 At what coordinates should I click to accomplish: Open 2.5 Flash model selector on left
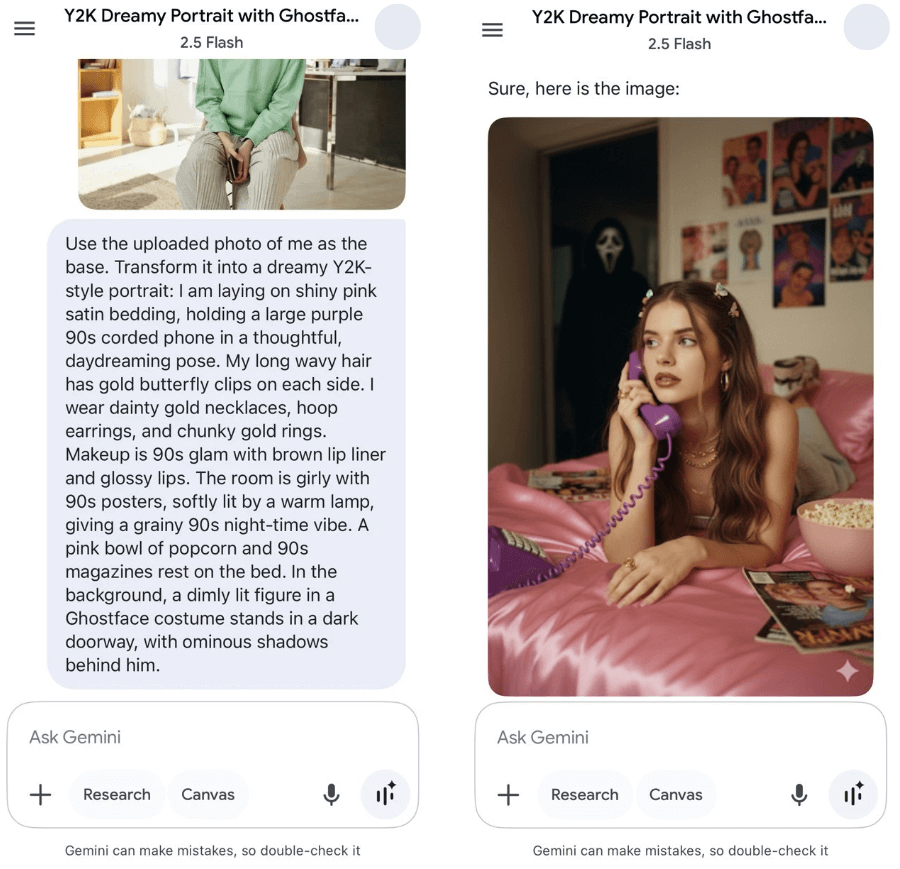[x=211, y=42]
